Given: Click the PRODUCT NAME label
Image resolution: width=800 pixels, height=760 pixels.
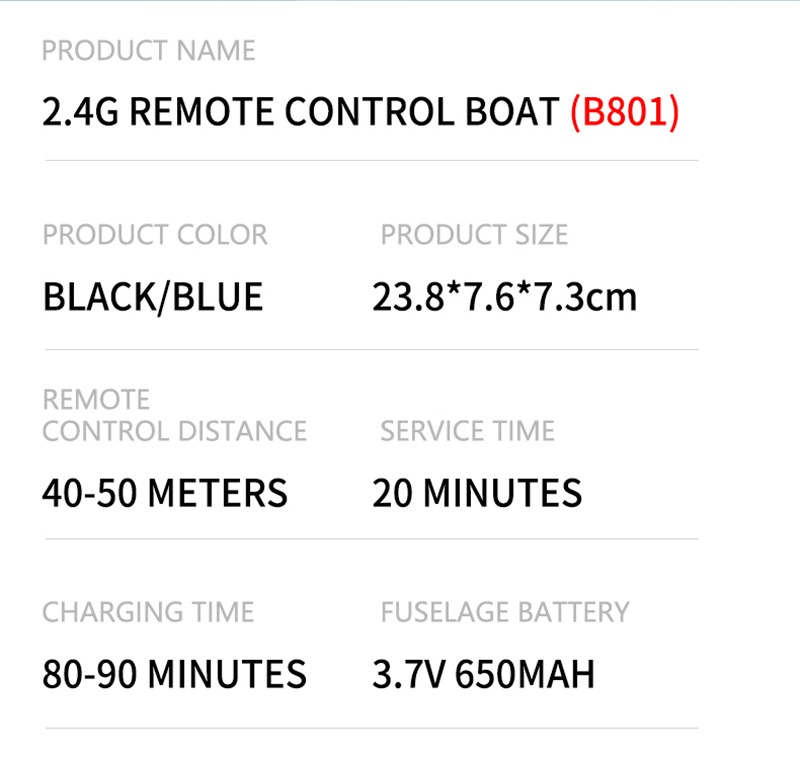Looking at the screenshot, I should tap(148, 50).
